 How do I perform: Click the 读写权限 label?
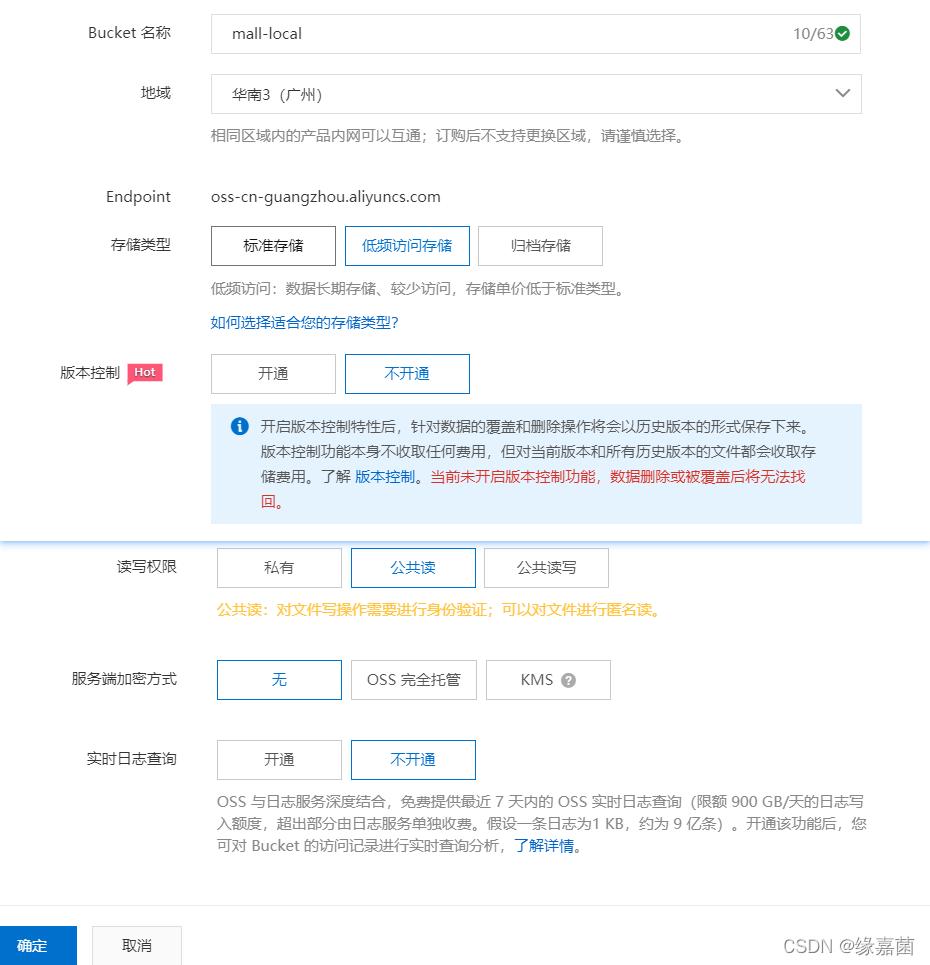pyautogui.click(x=146, y=567)
